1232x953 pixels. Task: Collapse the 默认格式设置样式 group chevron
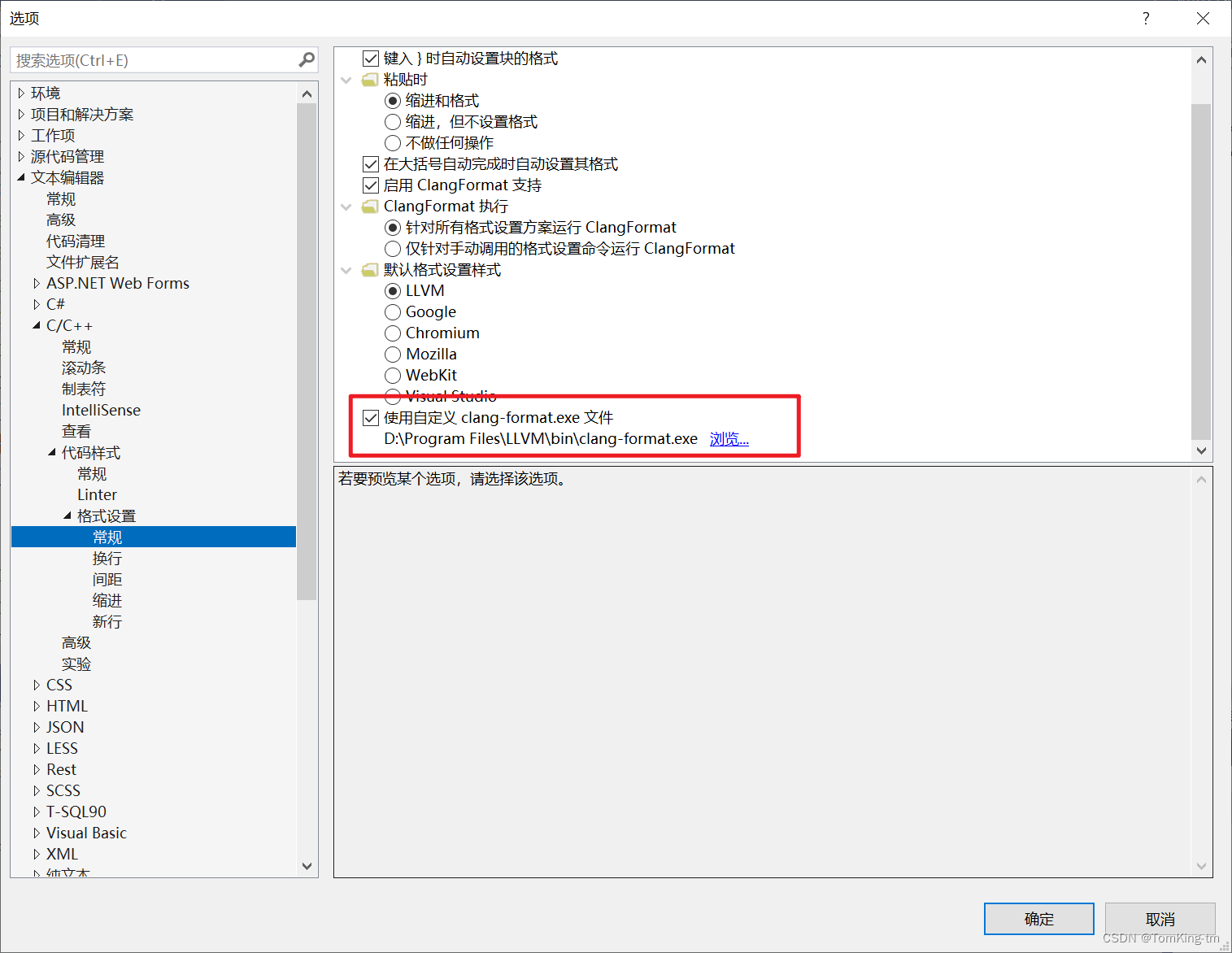(346, 270)
